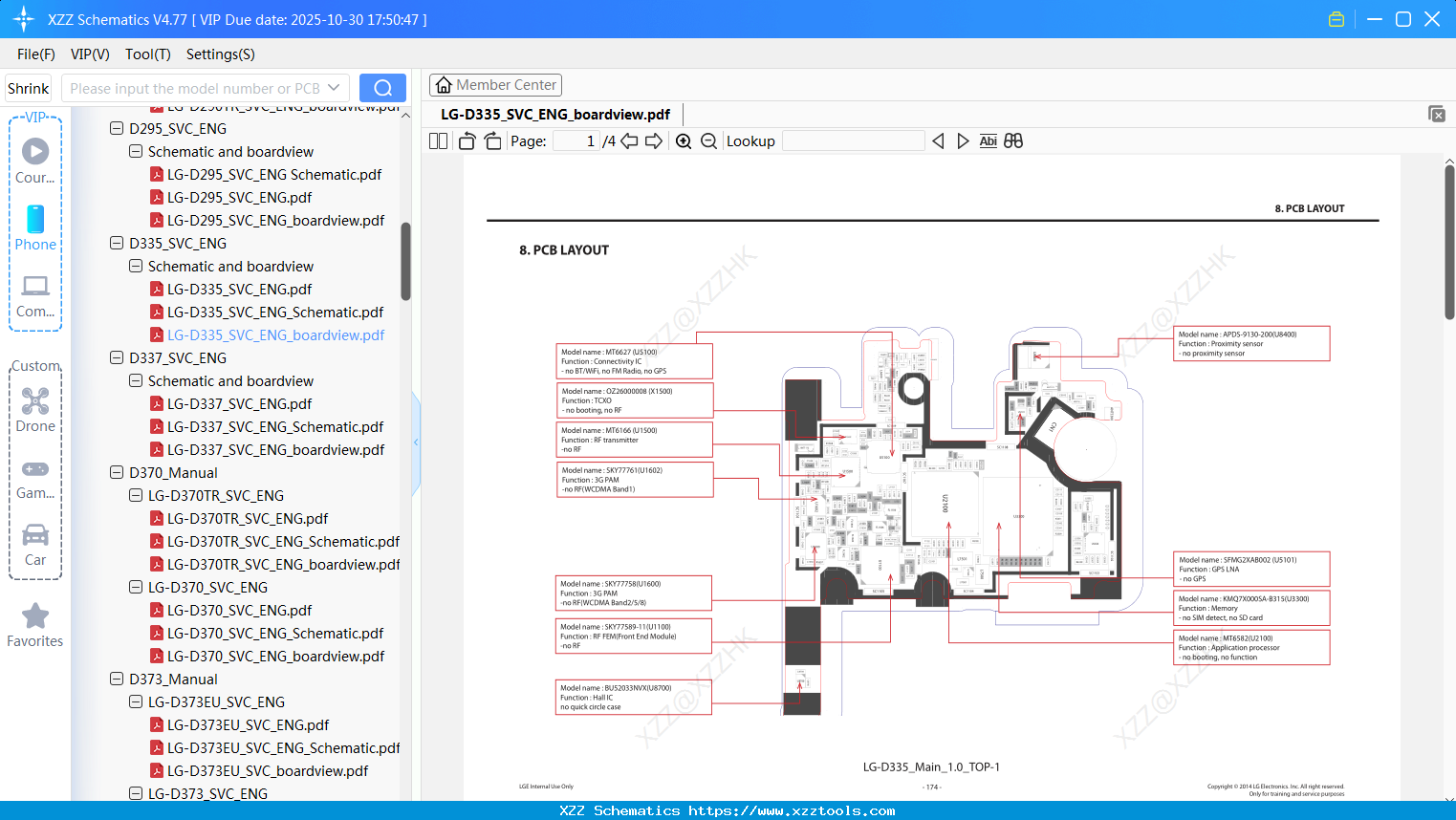Switch to the LG-D335_SVC_ENG_boardview.pdf tab

coord(556,114)
